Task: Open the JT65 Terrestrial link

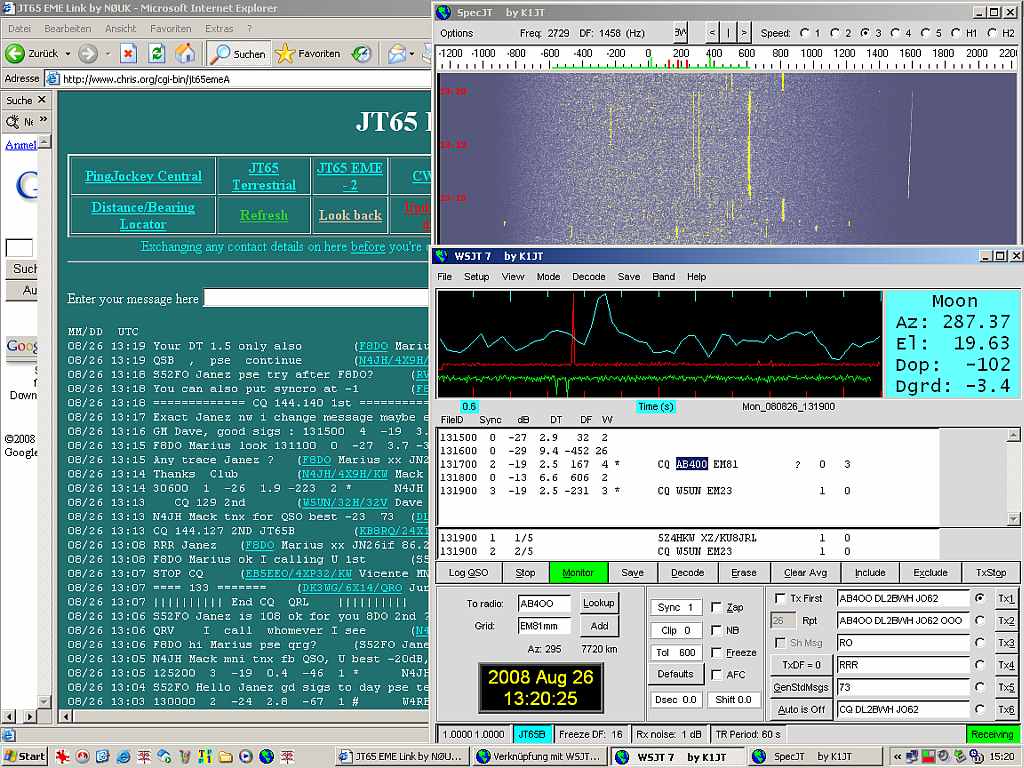Action: tap(264, 176)
